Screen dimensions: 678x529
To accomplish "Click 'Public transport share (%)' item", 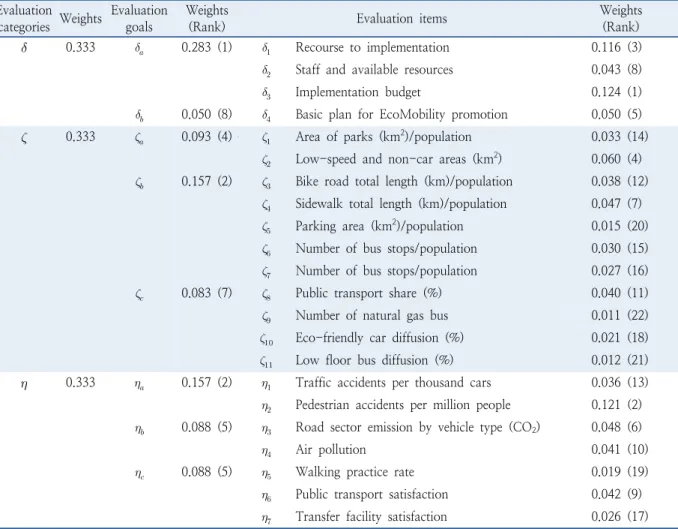I will [368, 293].
